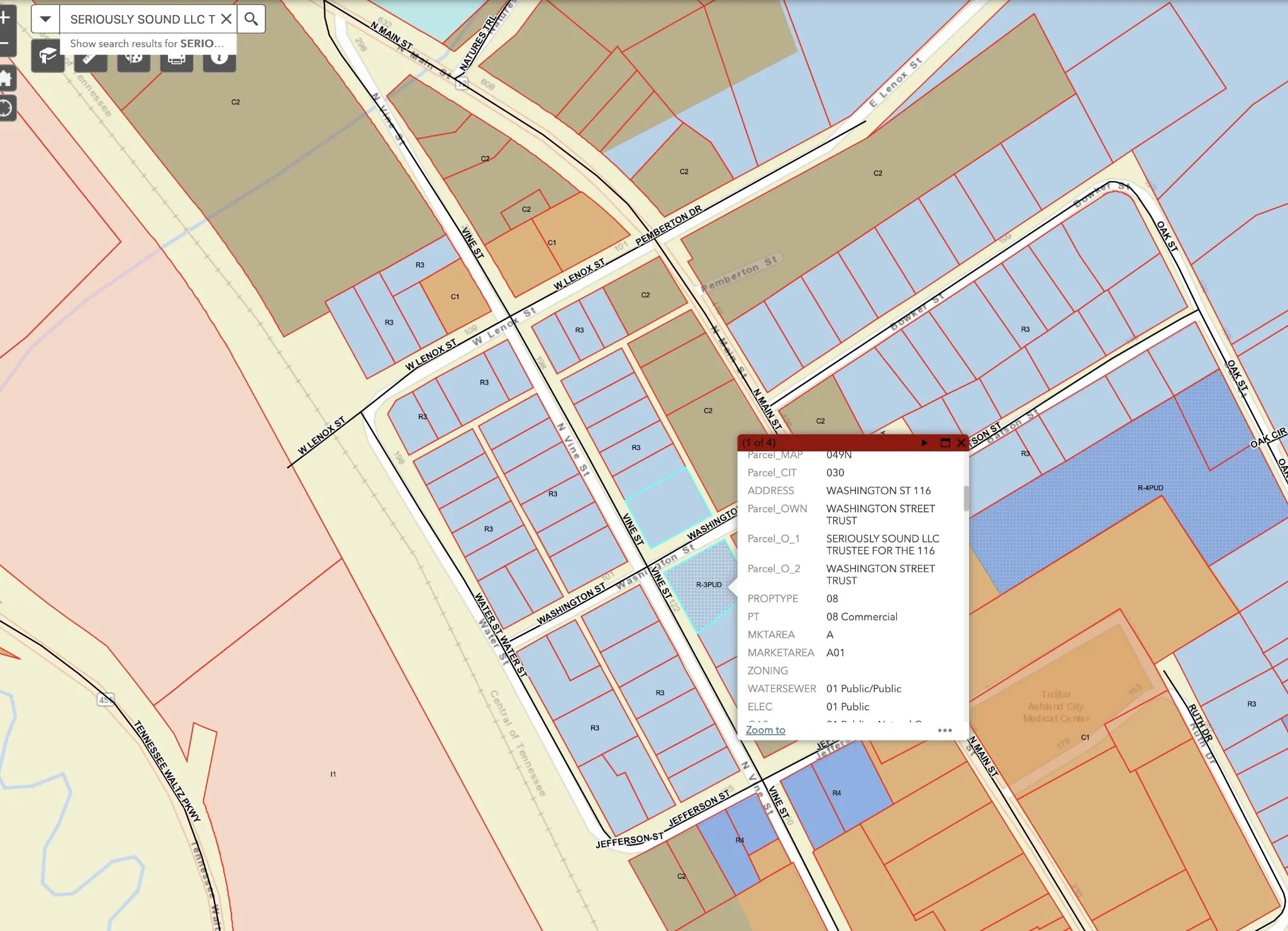Viewport: 1288px width, 931px height.
Task: Click the Zoom to link
Action: [765, 730]
